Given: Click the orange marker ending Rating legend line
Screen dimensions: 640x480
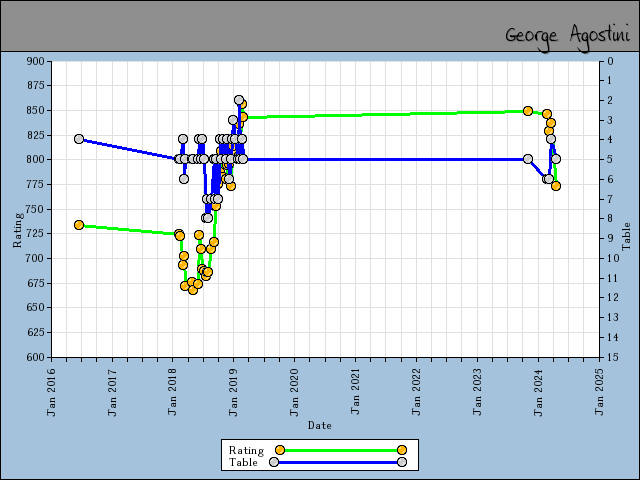Looking at the screenshot, I should 402,450.
